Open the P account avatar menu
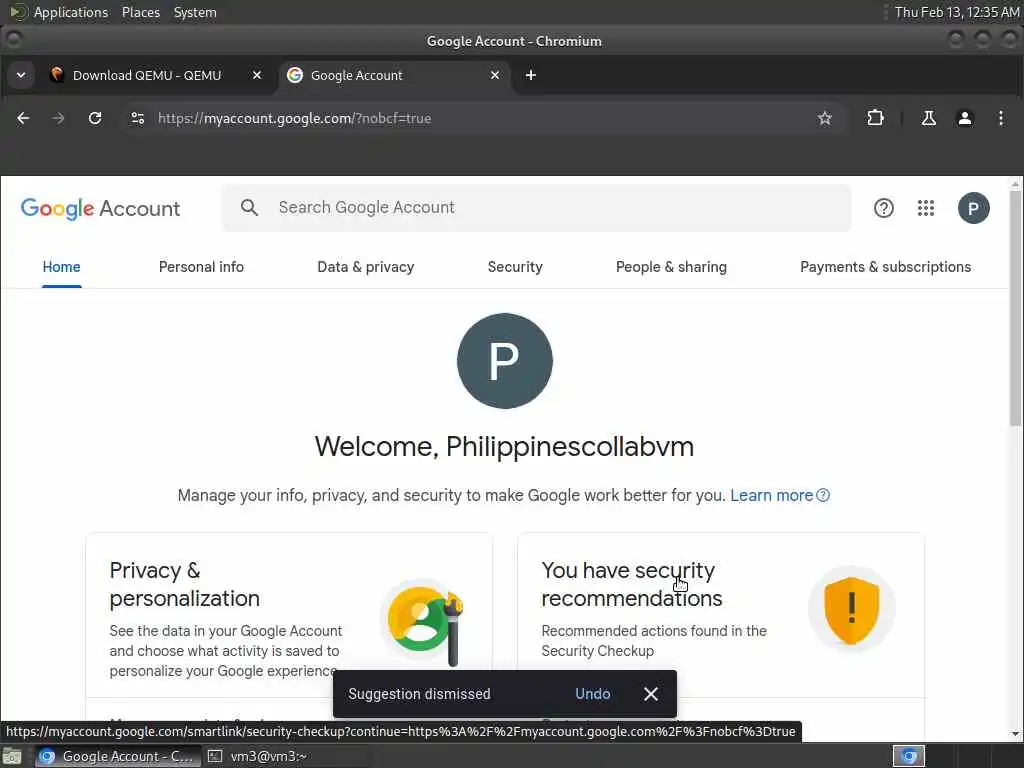The width and height of the screenshot is (1024, 768). pyautogui.click(x=973, y=208)
